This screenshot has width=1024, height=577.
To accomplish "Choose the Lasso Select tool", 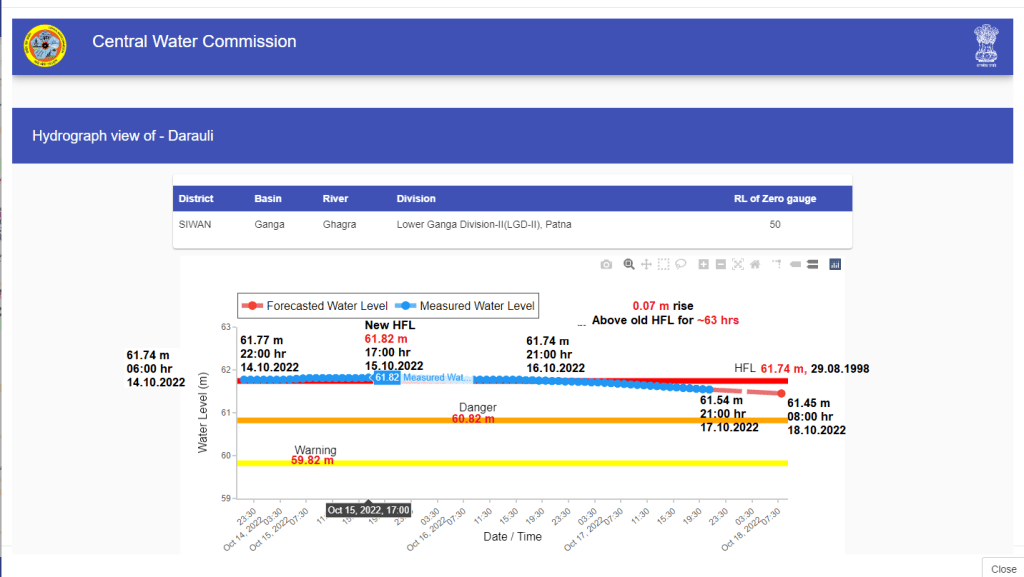I will (x=680, y=264).
